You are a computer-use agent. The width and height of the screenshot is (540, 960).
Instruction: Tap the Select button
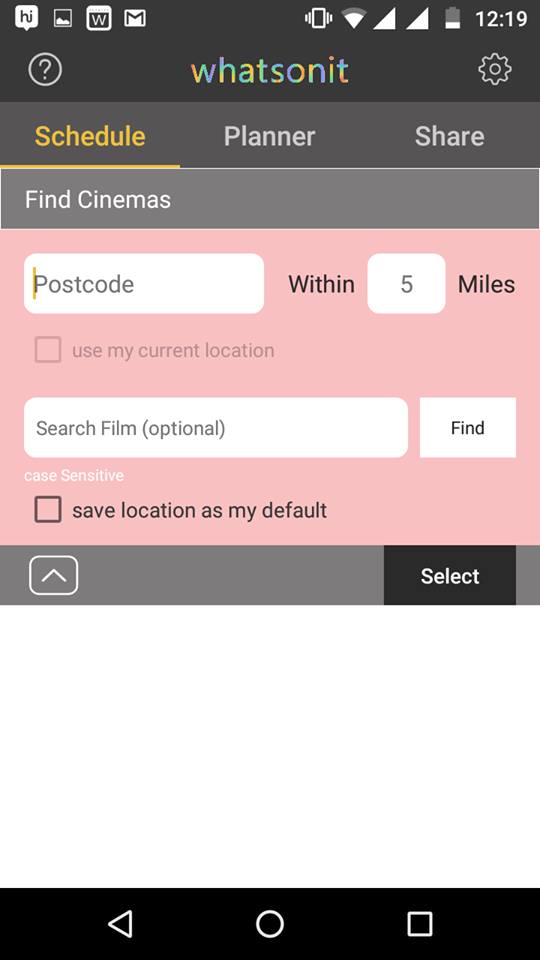450,576
